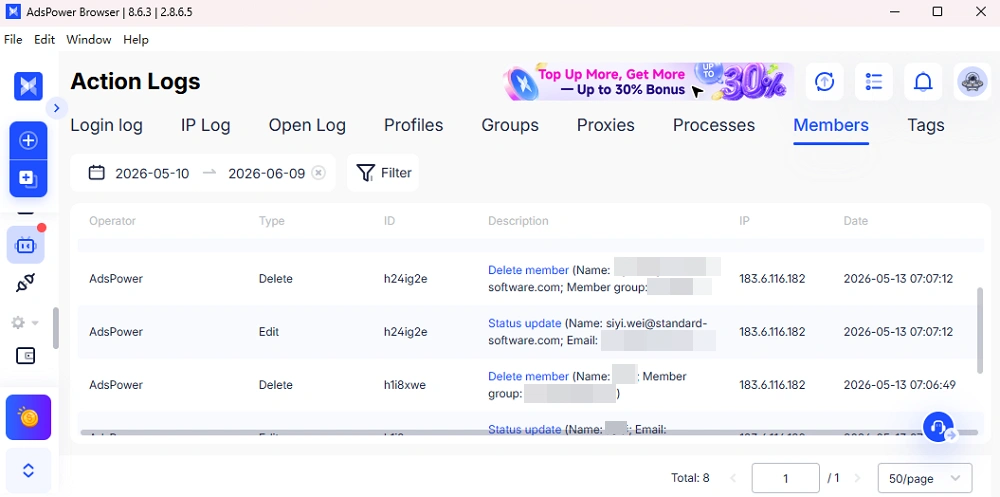Screen dimensions: 1000x497
Task: Create new profile with plus icon
Action: point(28,140)
